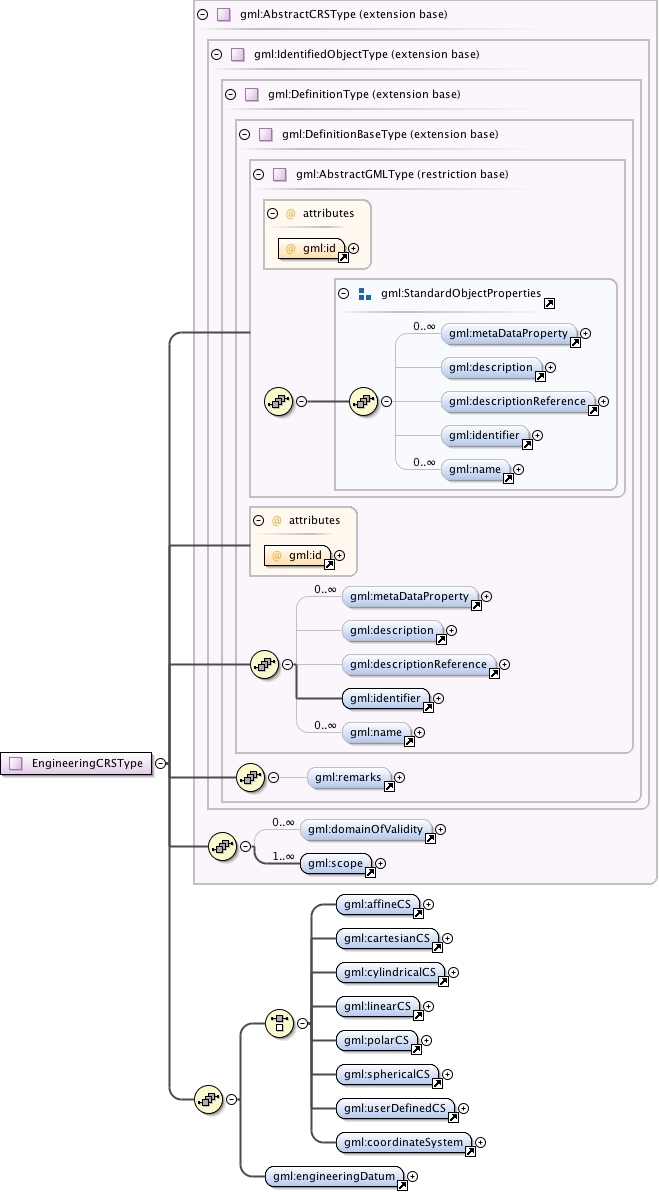The image size is (659, 1192).
Task: Collapse the sequence containing gml:engineeringDatum
Action: point(231,1099)
